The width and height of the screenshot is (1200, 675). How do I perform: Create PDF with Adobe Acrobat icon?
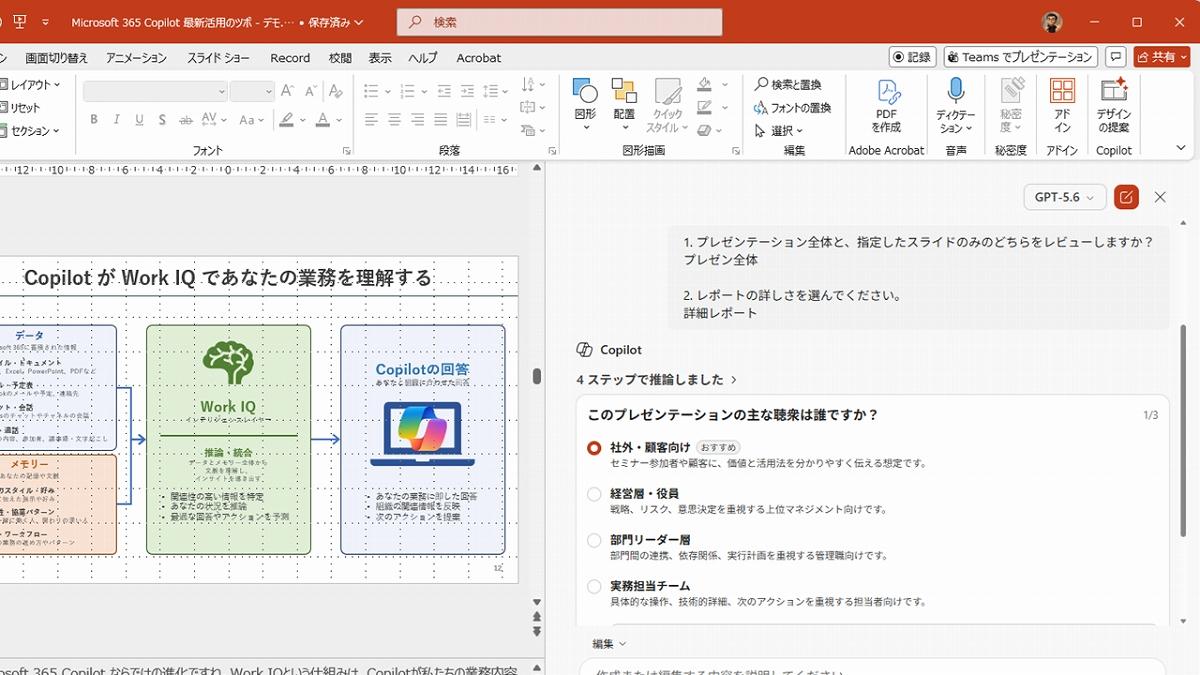pyautogui.click(x=886, y=106)
